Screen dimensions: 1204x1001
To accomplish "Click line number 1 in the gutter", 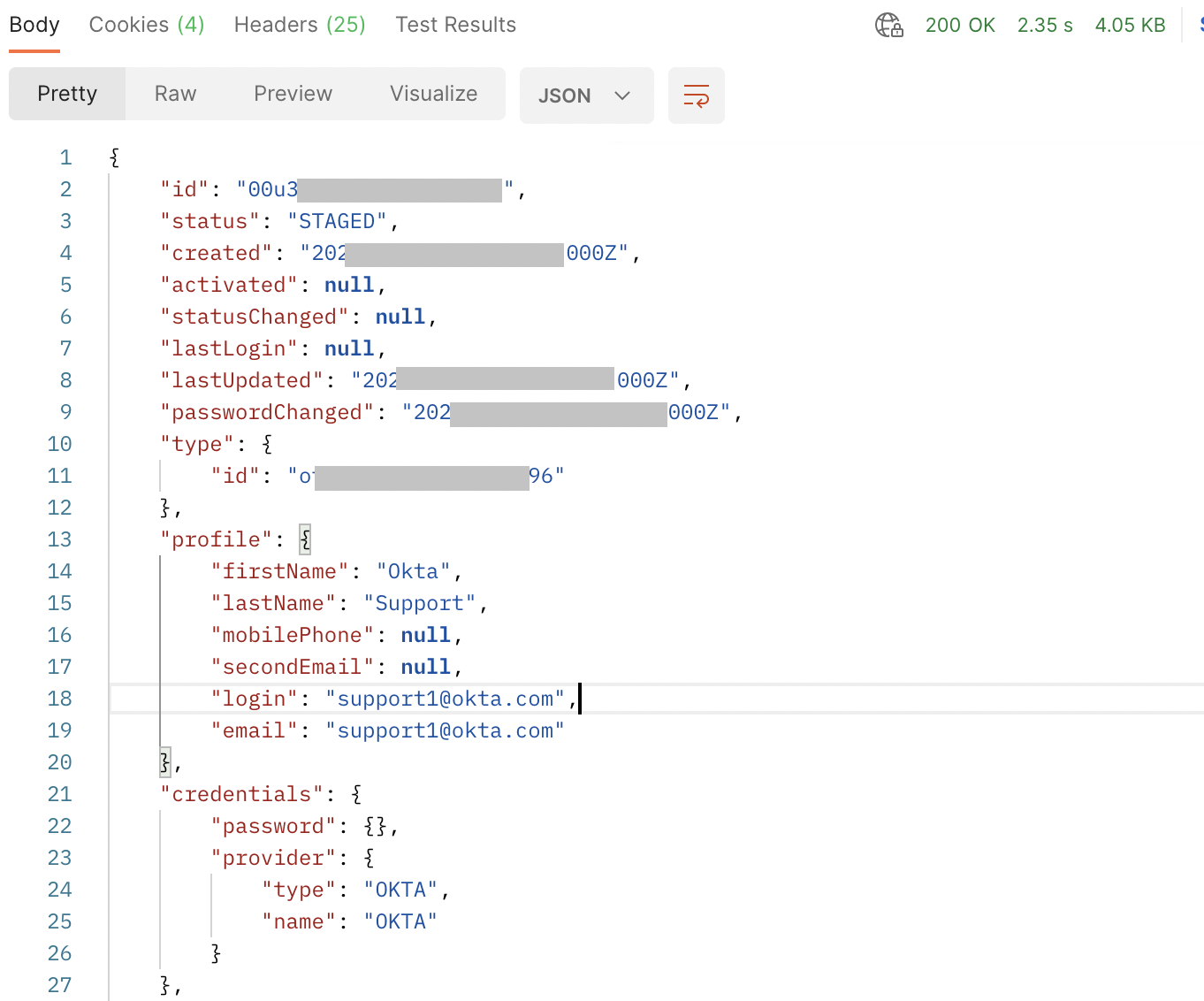I will coord(65,157).
